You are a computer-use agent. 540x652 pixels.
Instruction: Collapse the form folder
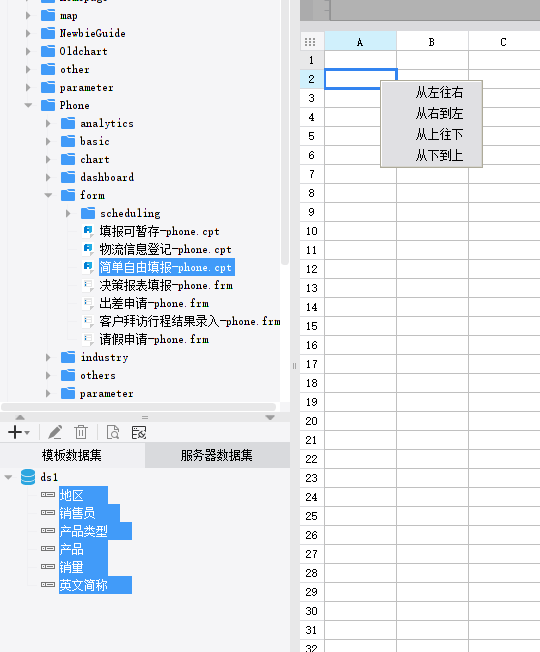(x=48, y=195)
